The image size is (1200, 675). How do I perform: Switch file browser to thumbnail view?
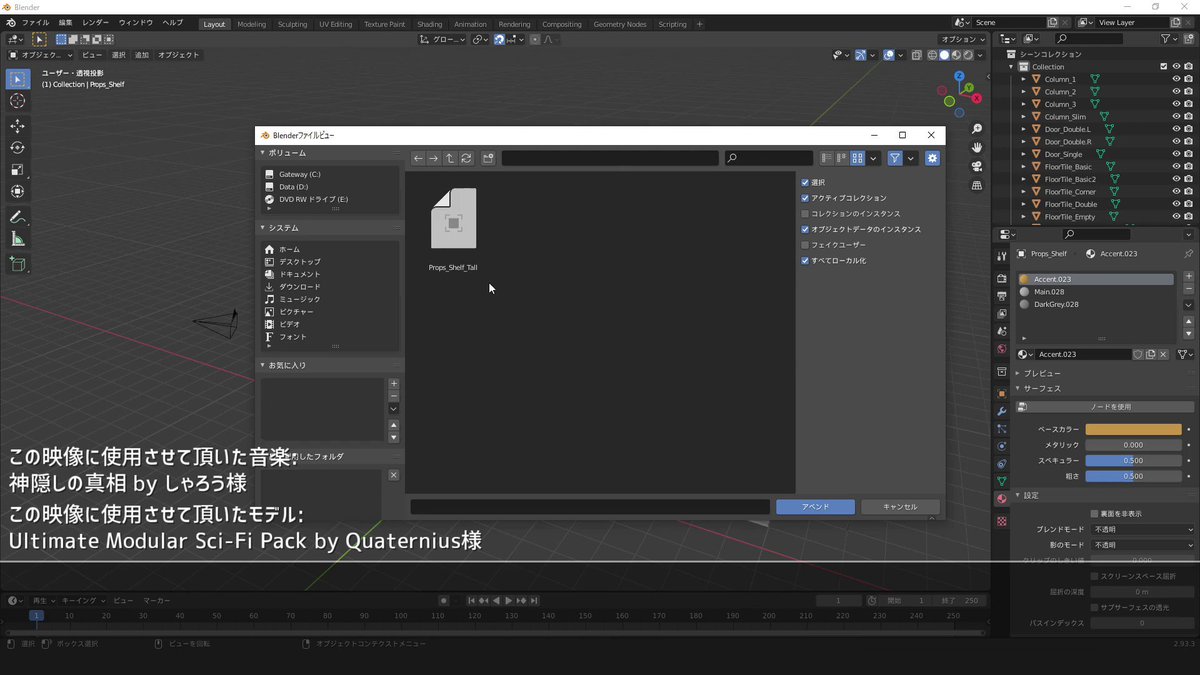[858, 158]
